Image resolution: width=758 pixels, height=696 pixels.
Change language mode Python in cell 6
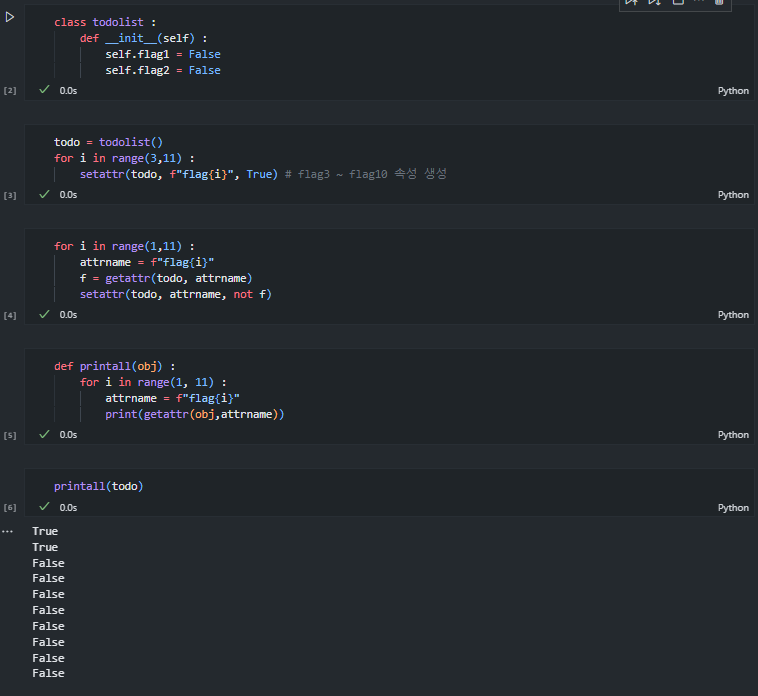pos(733,508)
